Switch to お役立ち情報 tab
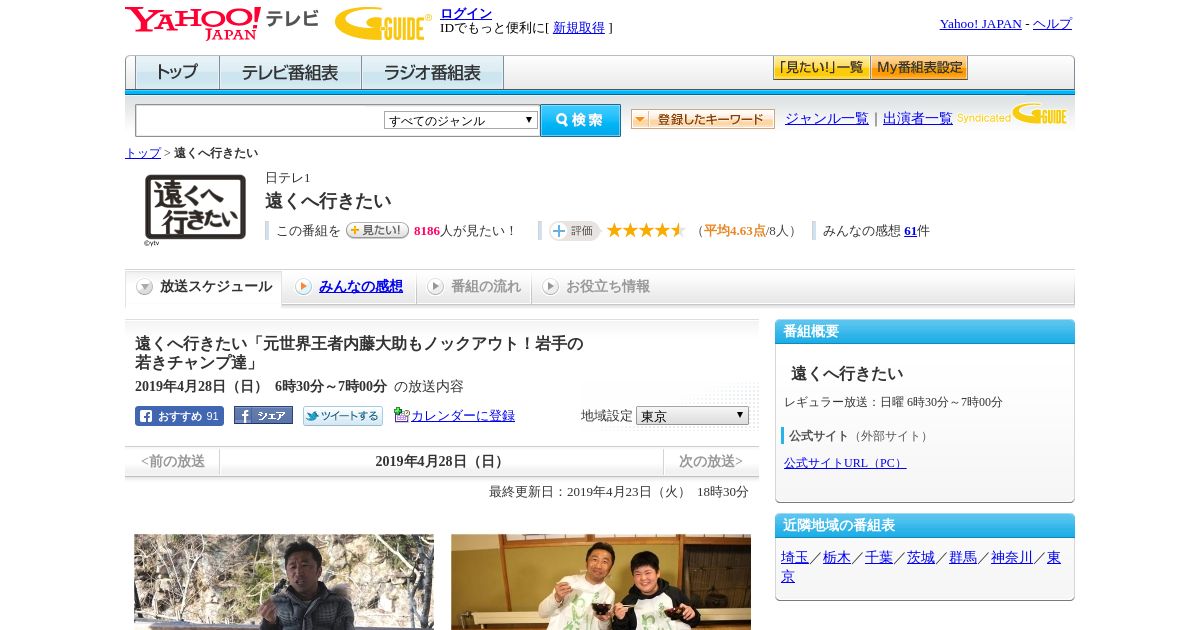 pyautogui.click(x=598, y=287)
